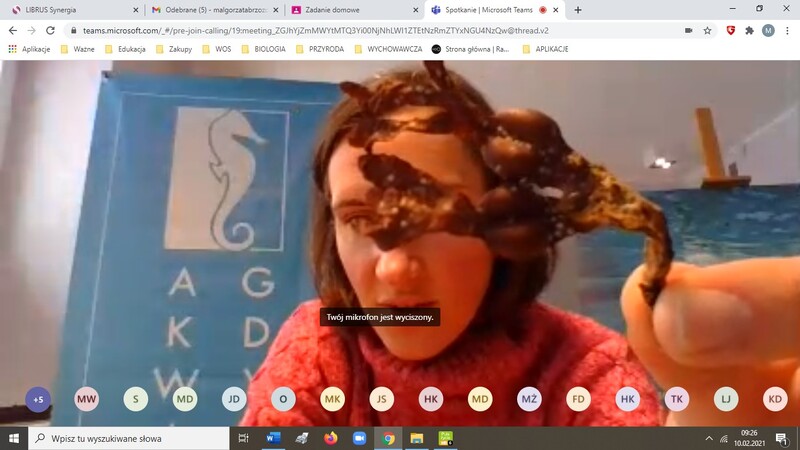800x450 pixels.
Task: Select participant avatar MW
Action: click(x=87, y=399)
